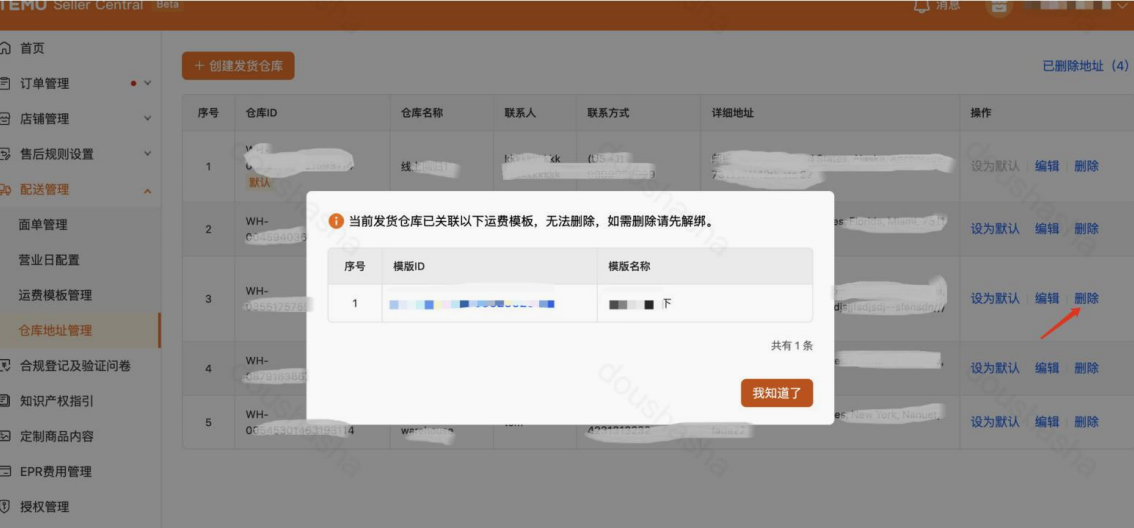This screenshot has height=528, width=1134.
Task: Click the 知识产权指引 icon
Action: (x=5, y=401)
